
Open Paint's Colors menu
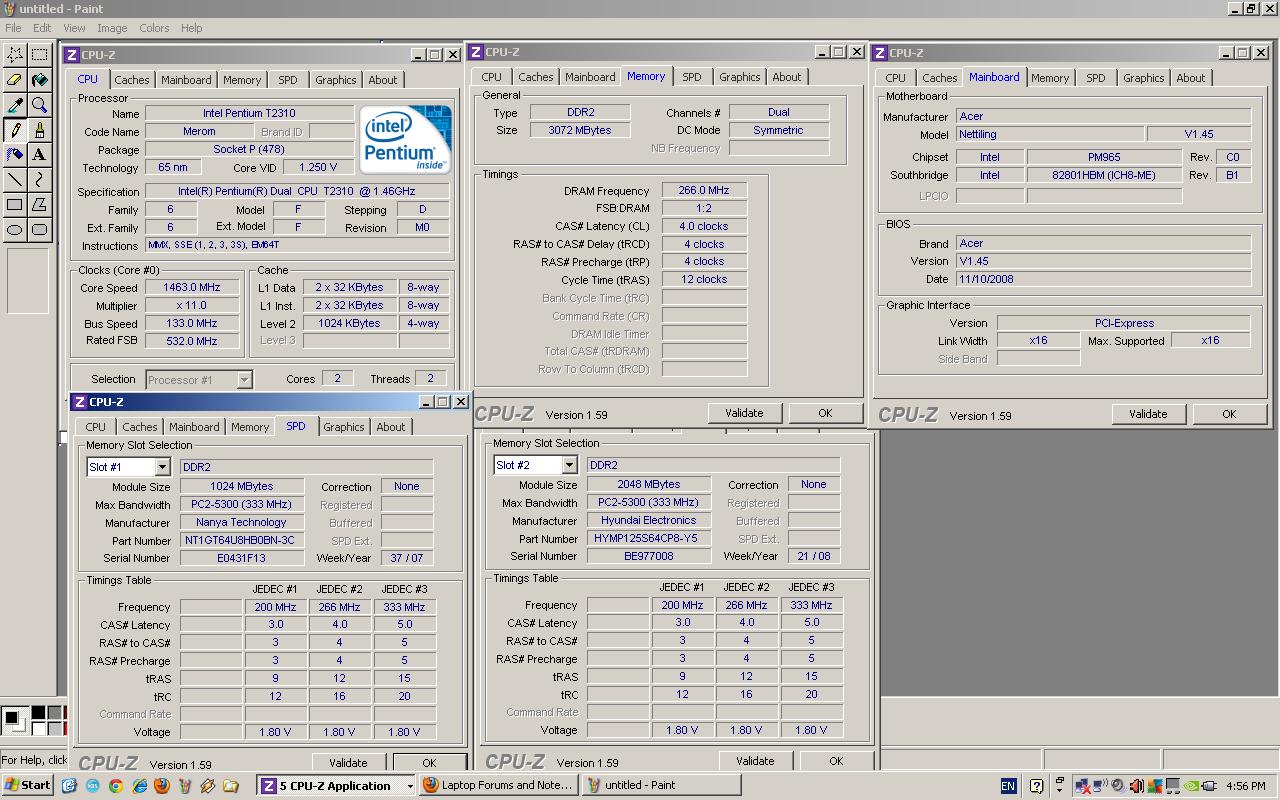154,28
